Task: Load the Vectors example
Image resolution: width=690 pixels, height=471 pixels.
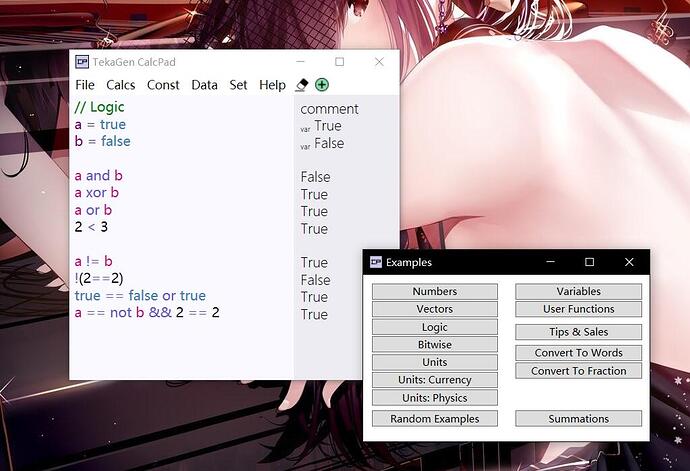Action: point(435,309)
